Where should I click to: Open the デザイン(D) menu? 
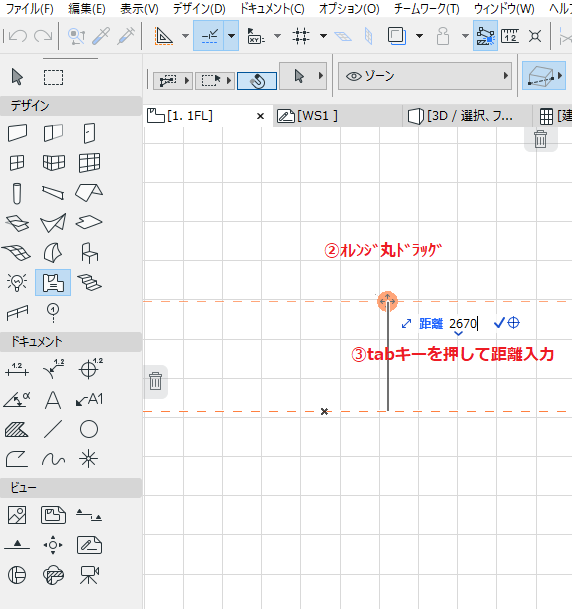click(199, 9)
